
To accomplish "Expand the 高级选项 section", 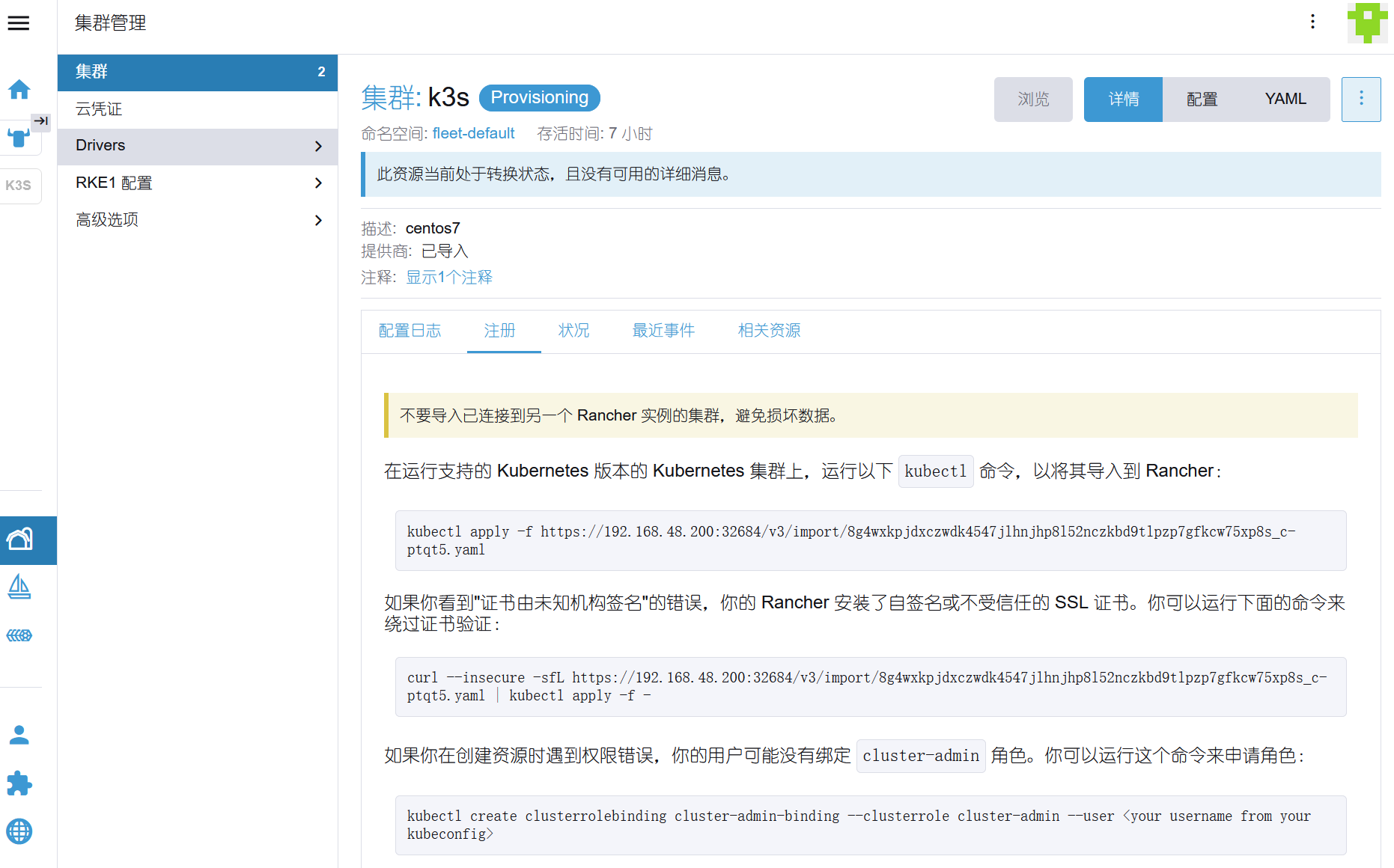I will pyautogui.click(x=198, y=220).
